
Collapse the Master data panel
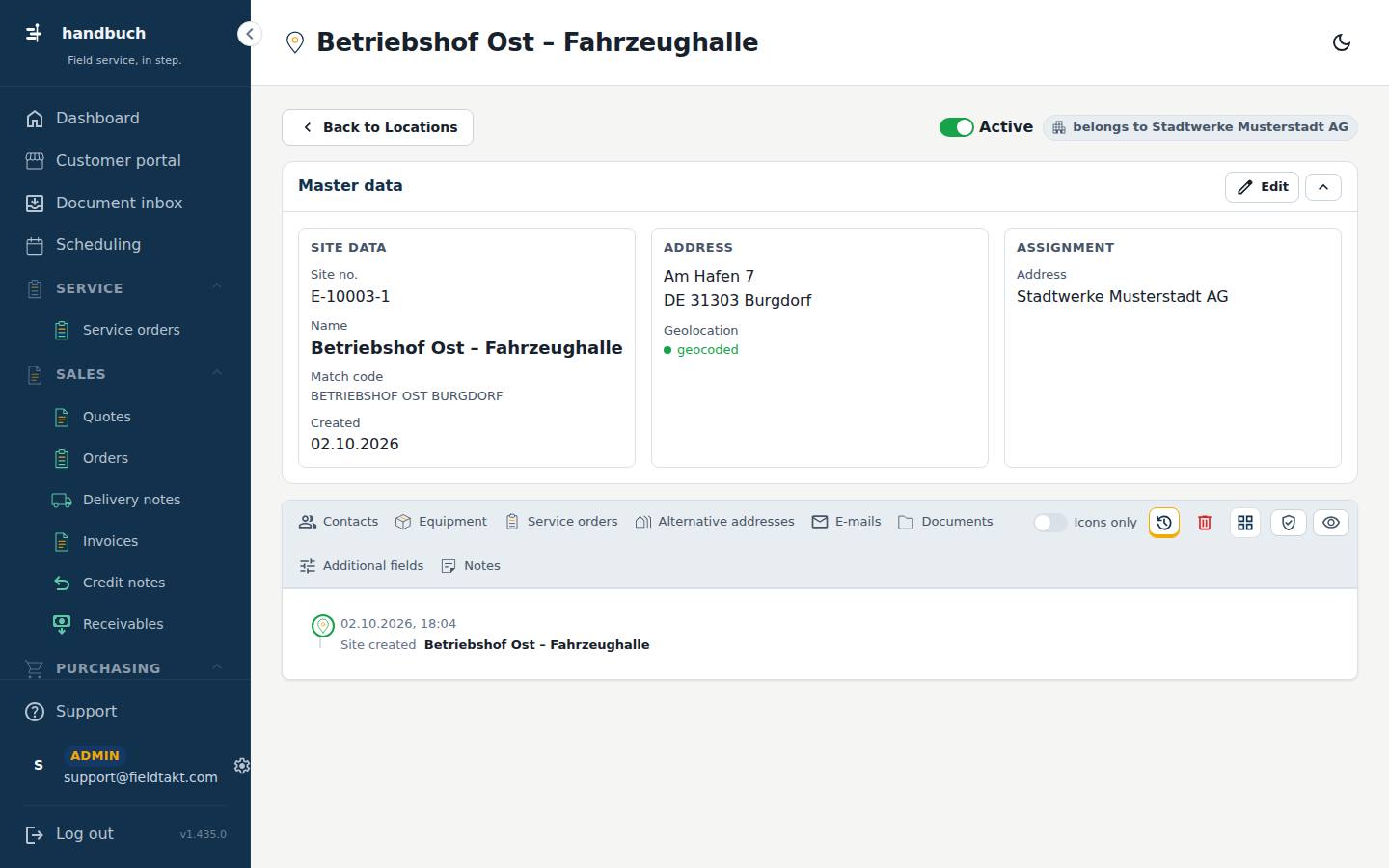[x=1323, y=187]
